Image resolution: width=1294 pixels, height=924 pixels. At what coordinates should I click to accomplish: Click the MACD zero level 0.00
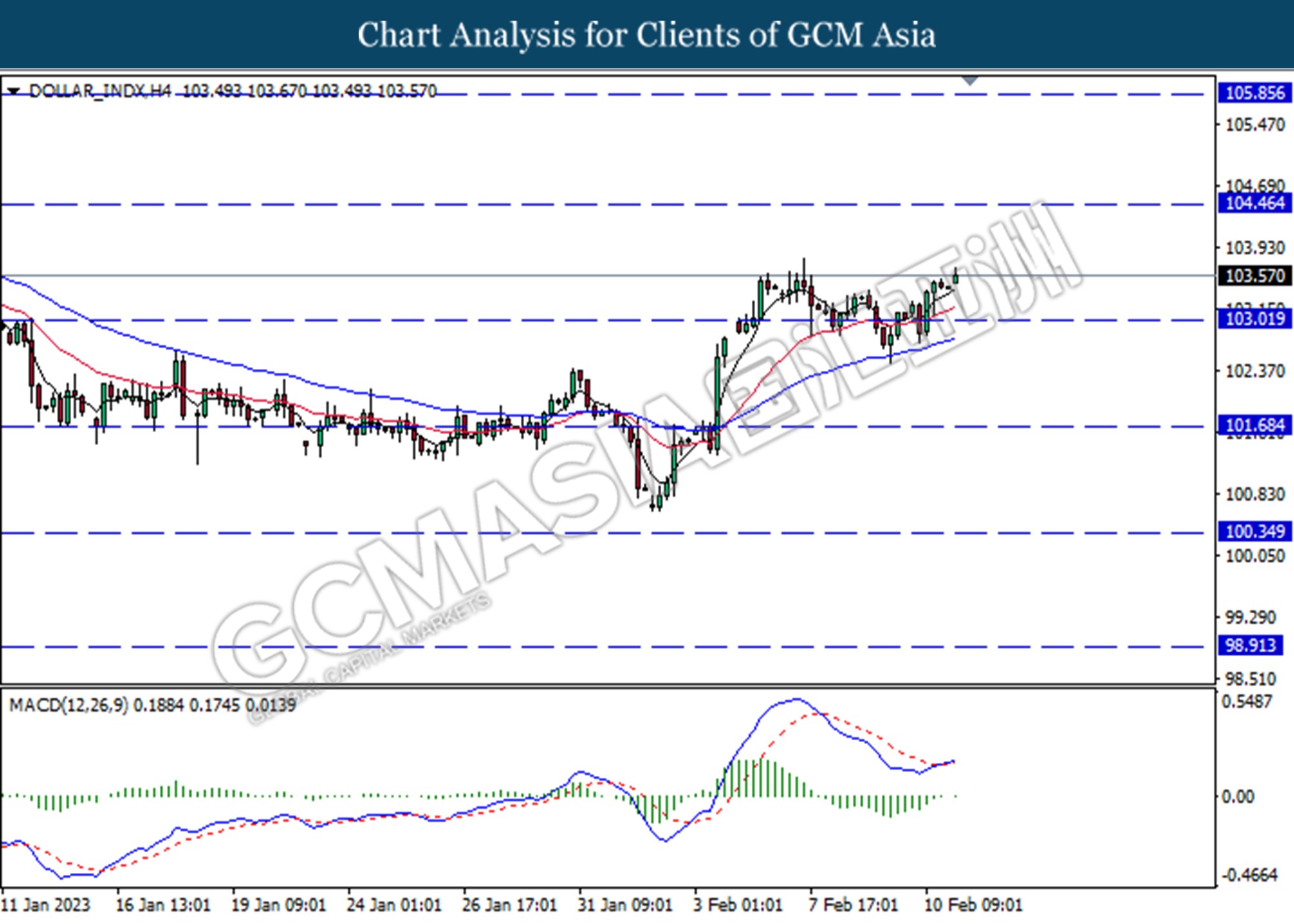[x=1237, y=797]
